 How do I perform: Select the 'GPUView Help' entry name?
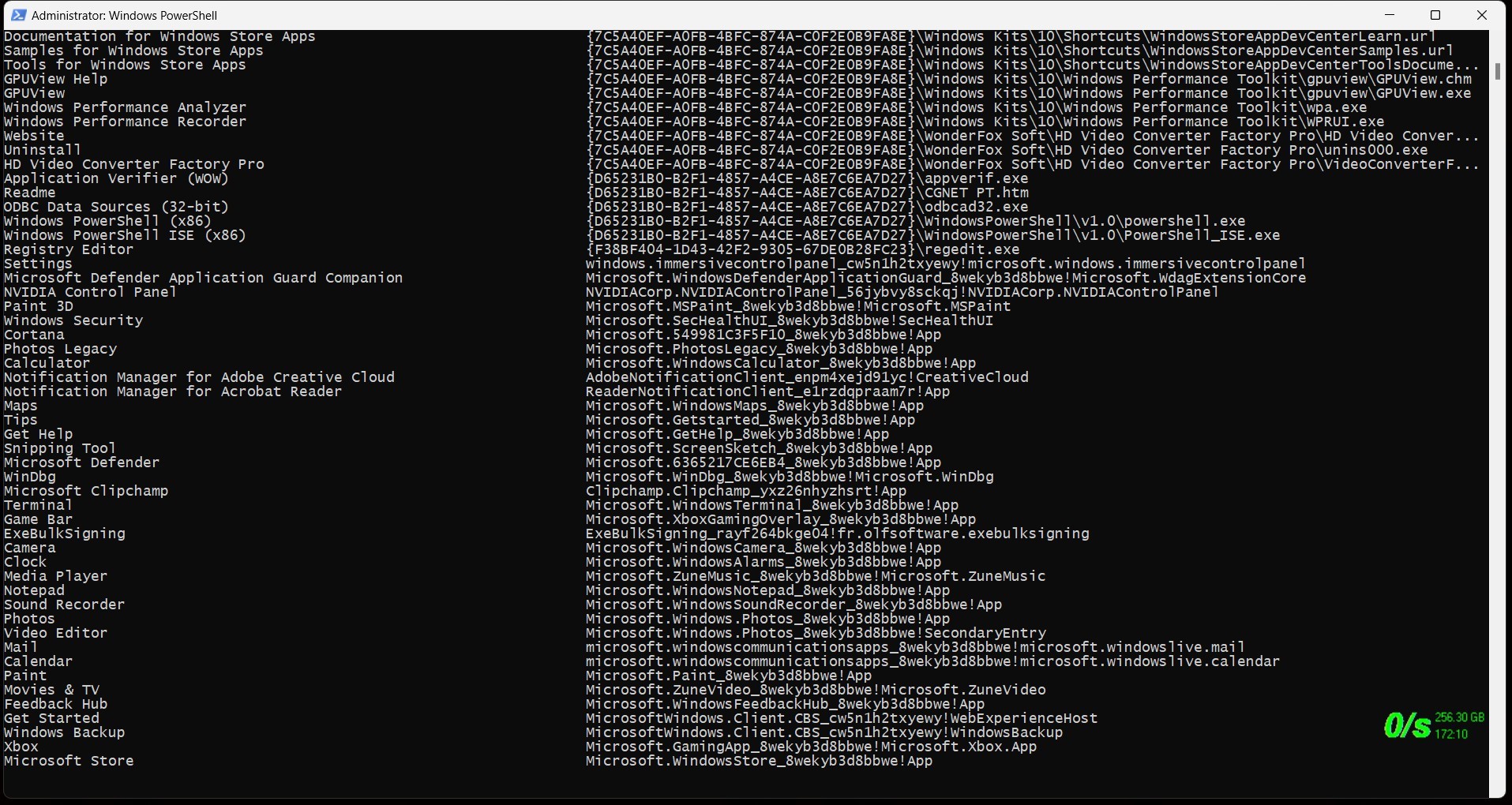(x=56, y=79)
